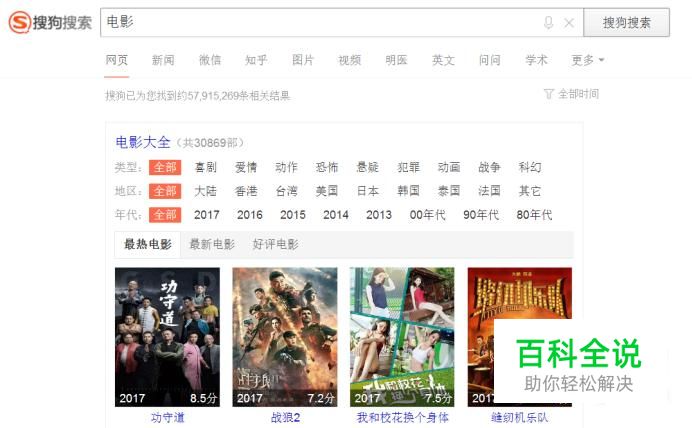The image size is (692, 428).
Task: Open the 战狼2 movie poster
Action: [x=285, y=337]
